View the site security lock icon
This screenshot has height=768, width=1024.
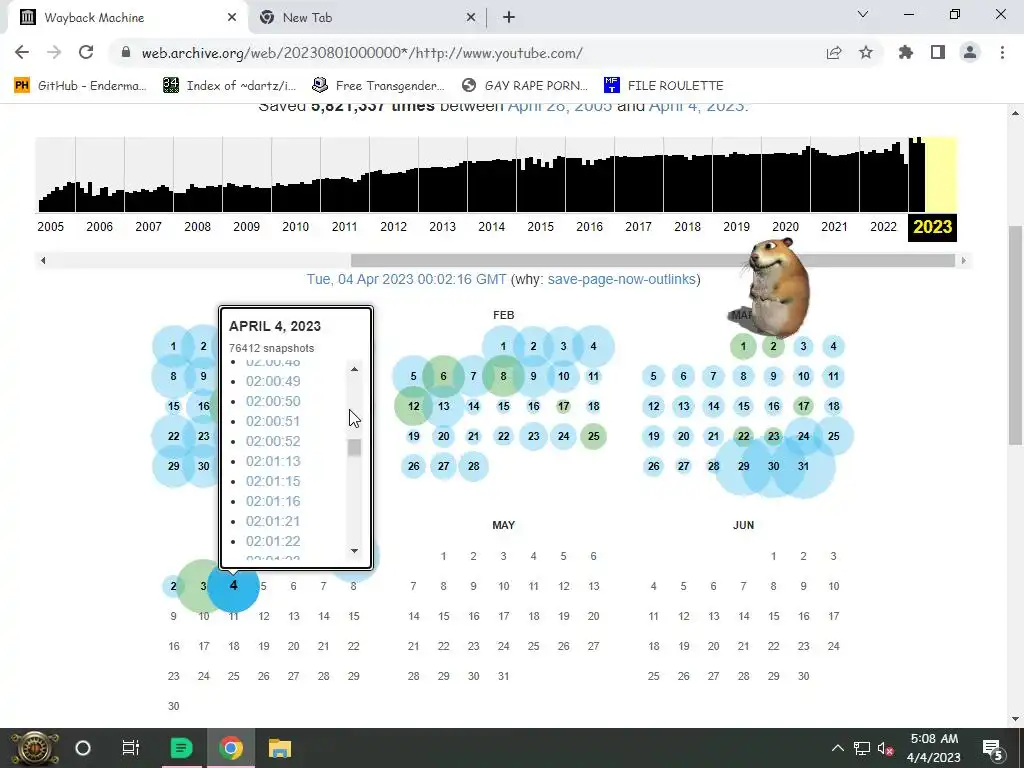pos(126,53)
